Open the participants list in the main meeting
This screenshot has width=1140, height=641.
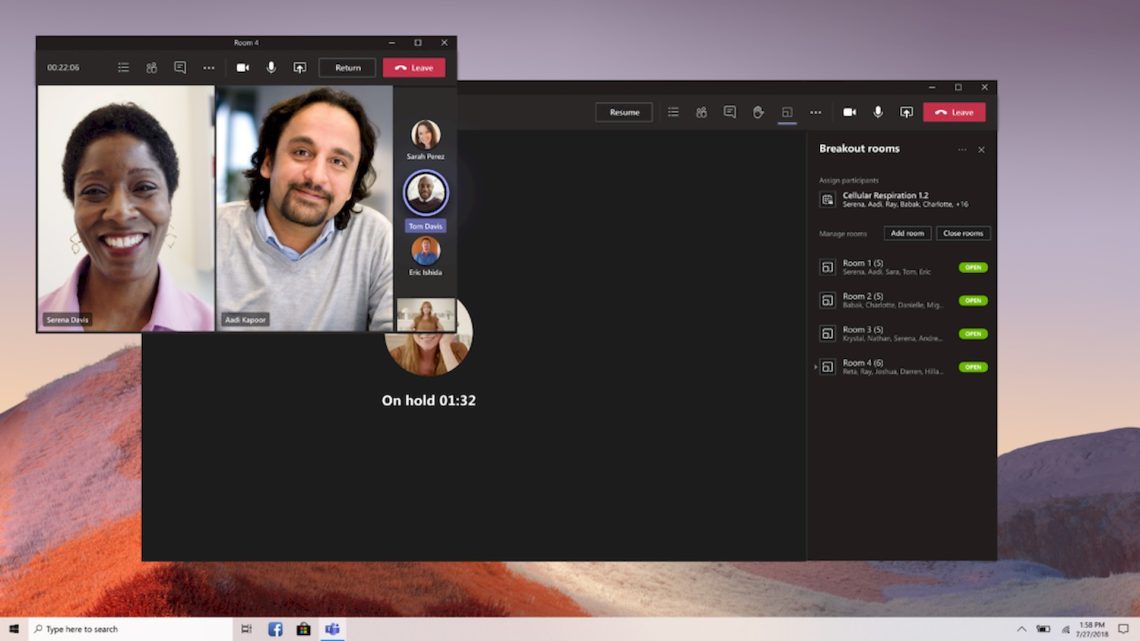(x=701, y=112)
